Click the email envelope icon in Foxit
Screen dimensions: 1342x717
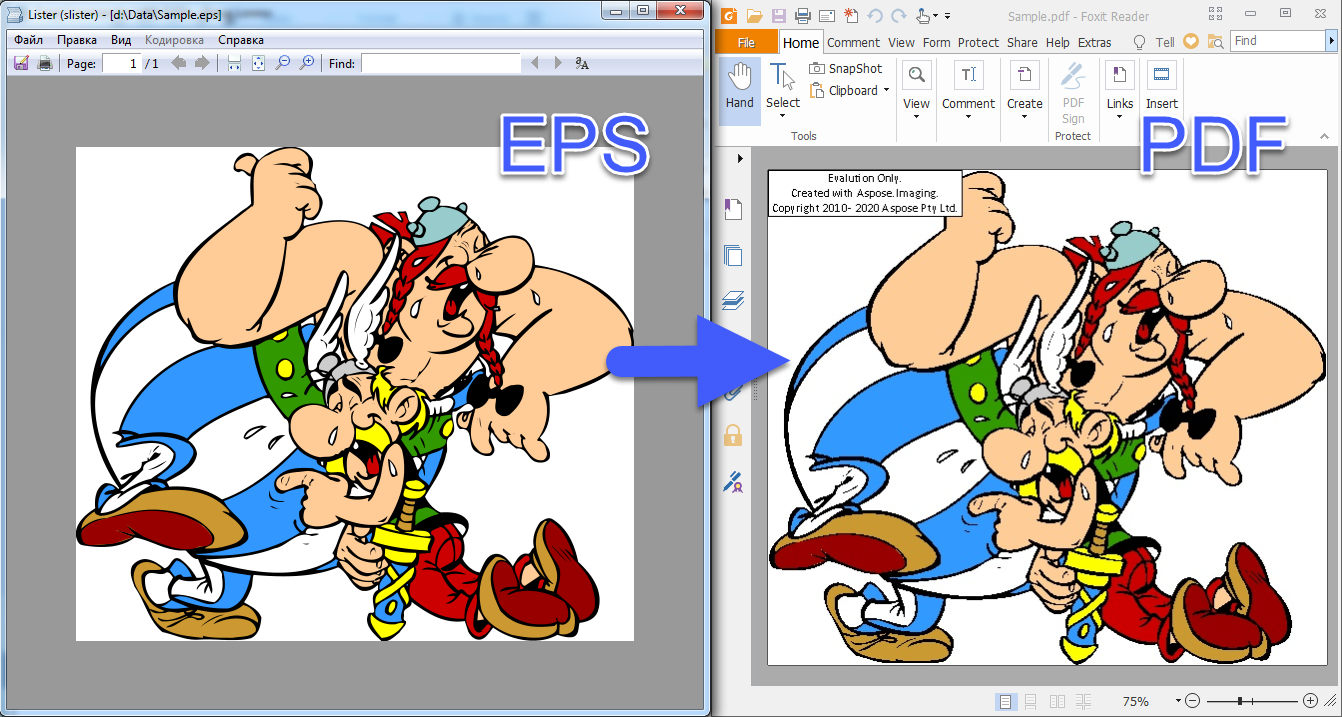coord(826,15)
